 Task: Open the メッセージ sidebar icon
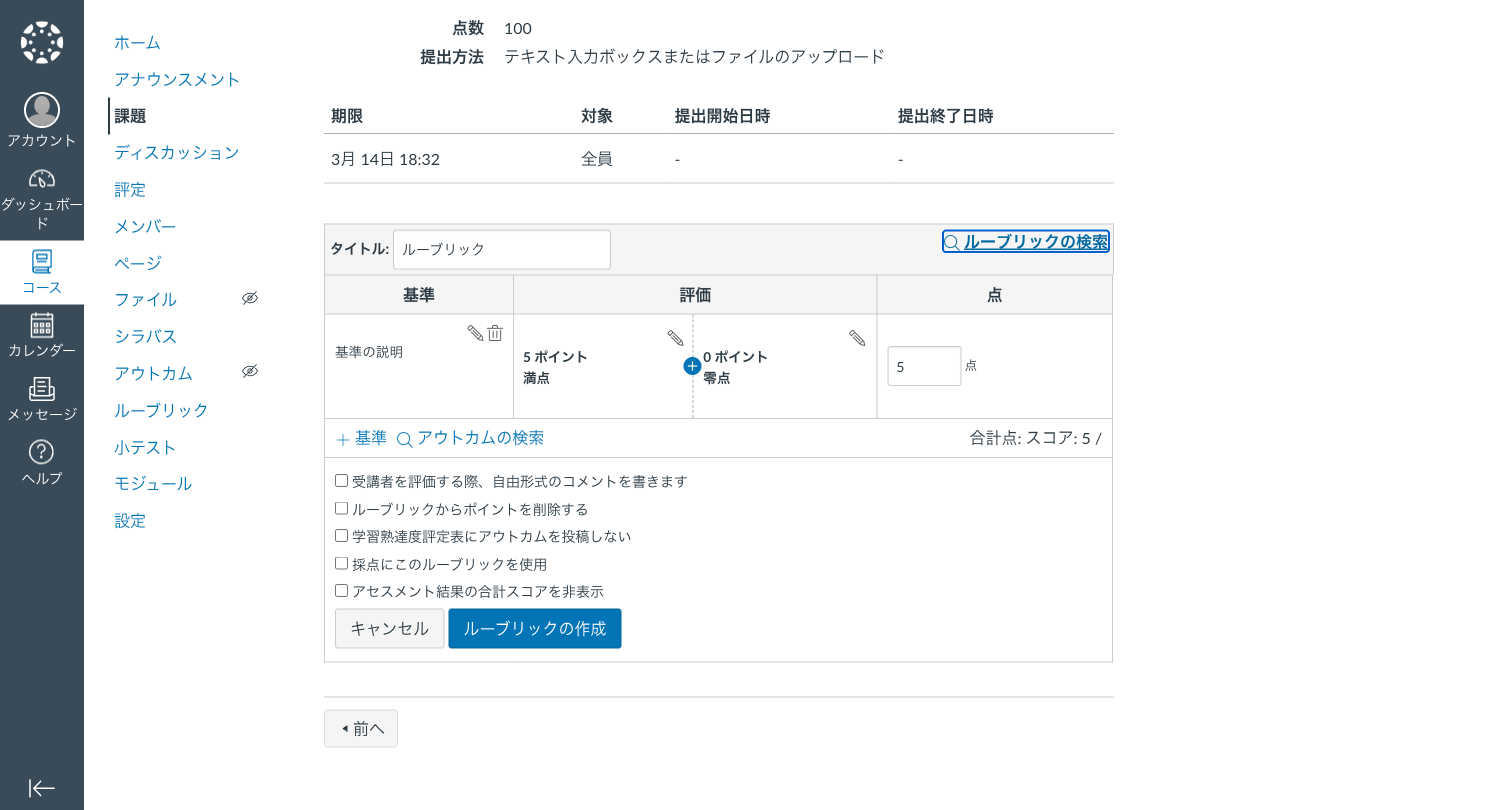(41, 392)
